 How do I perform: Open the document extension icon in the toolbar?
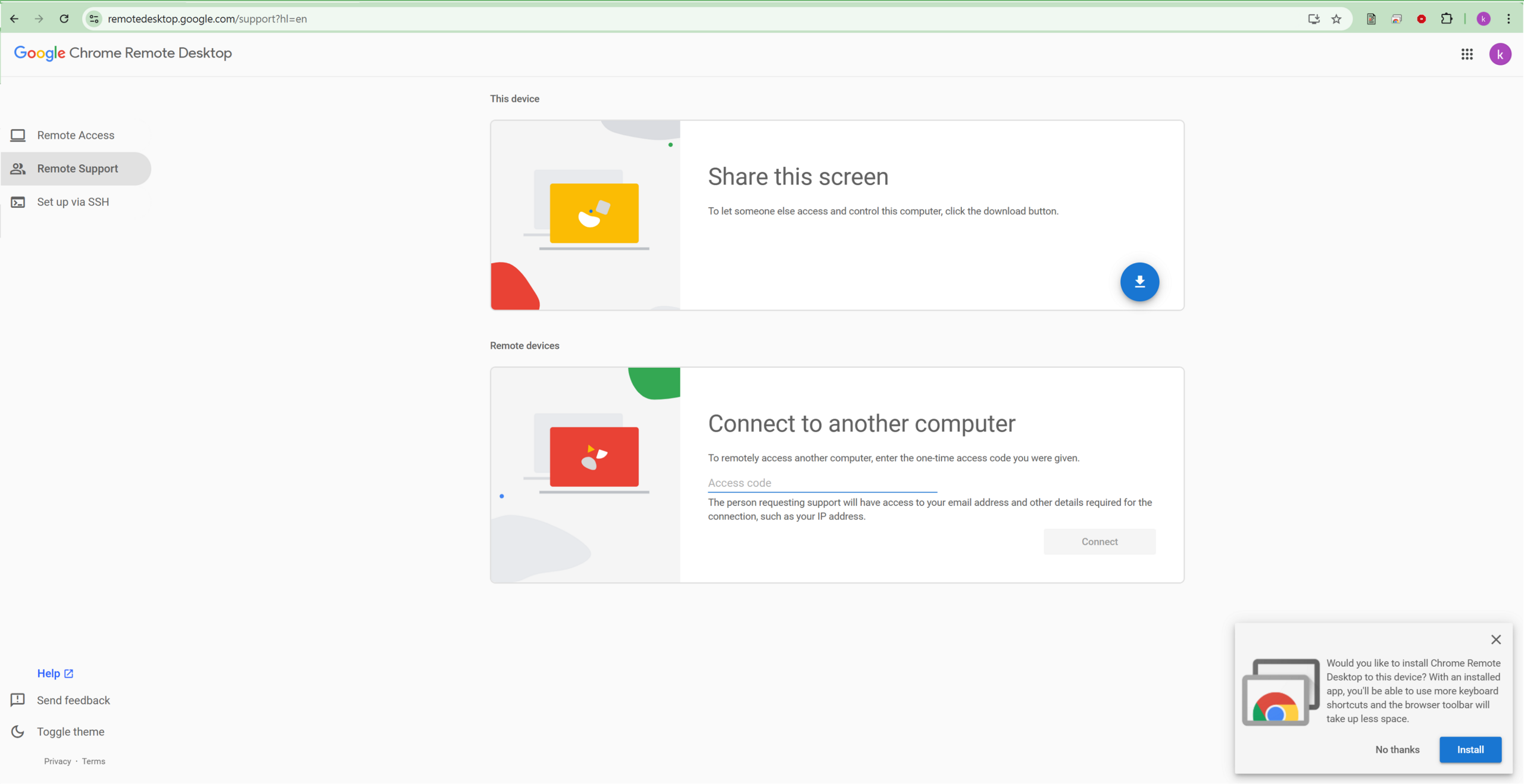[x=1371, y=19]
